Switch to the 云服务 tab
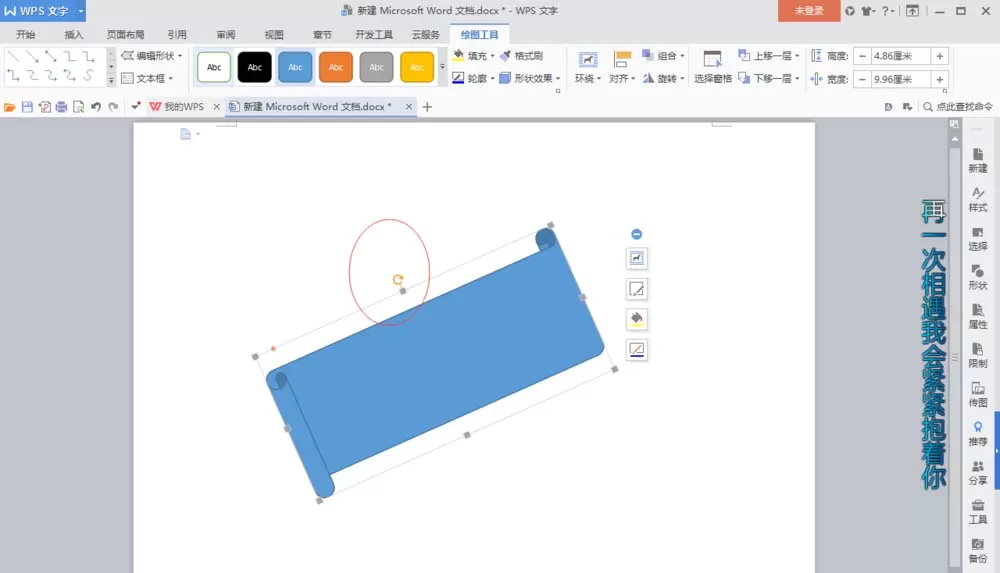The image size is (1000, 573). 425,34
